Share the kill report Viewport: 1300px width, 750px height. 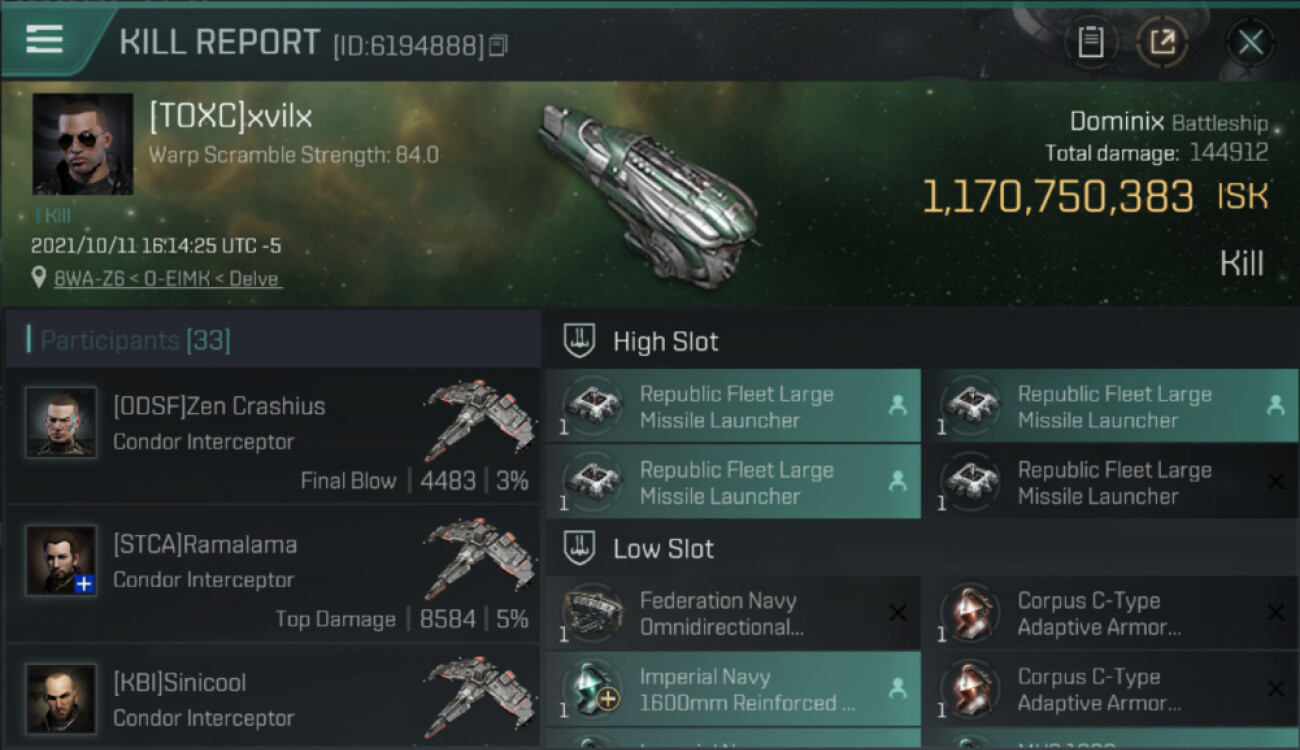point(1162,43)
